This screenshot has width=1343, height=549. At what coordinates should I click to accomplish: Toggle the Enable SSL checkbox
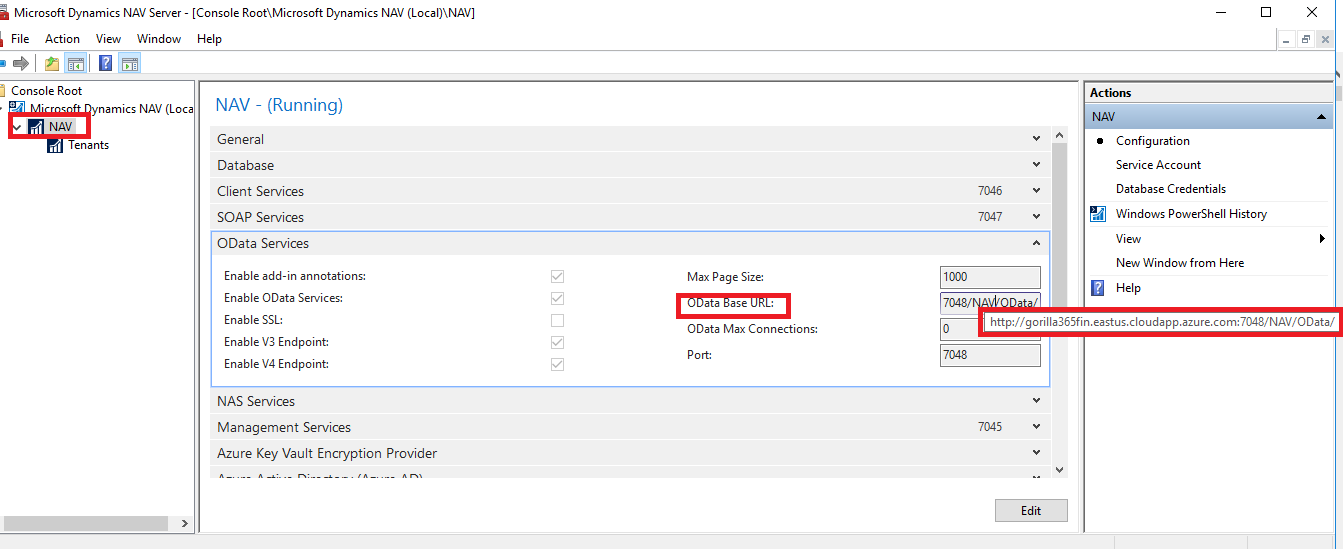coord(557,320)
